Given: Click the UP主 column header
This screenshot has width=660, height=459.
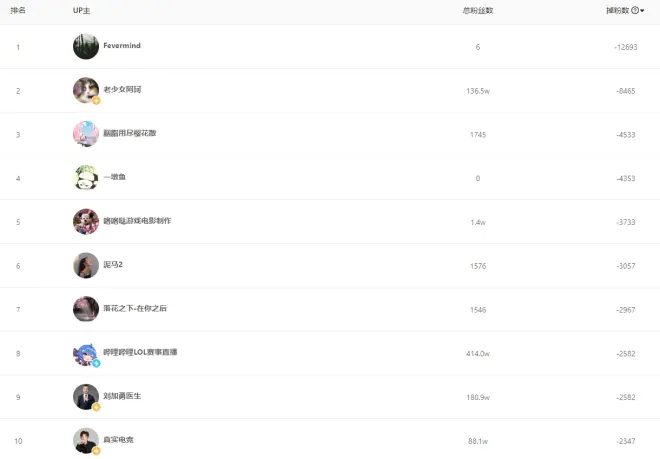Looking at the screenshot, I should coord(83,10).
